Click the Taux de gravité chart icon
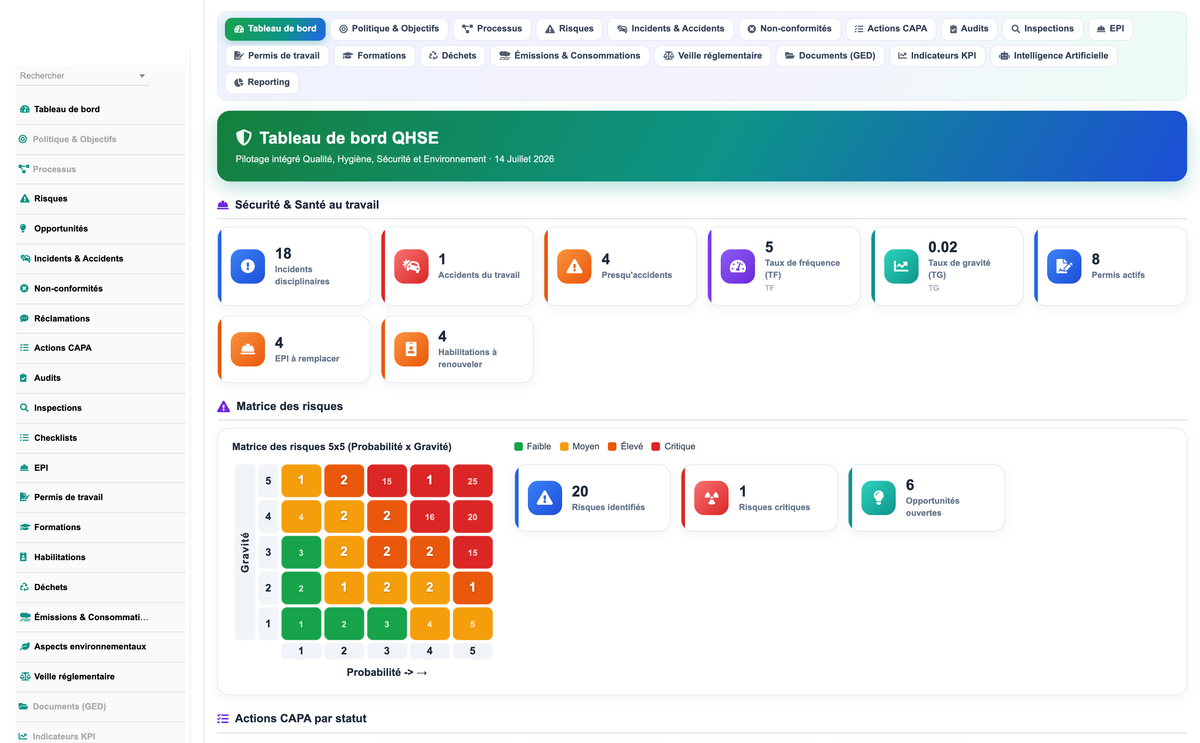Viewport: 1200px width, 743px height. (901, 266)
